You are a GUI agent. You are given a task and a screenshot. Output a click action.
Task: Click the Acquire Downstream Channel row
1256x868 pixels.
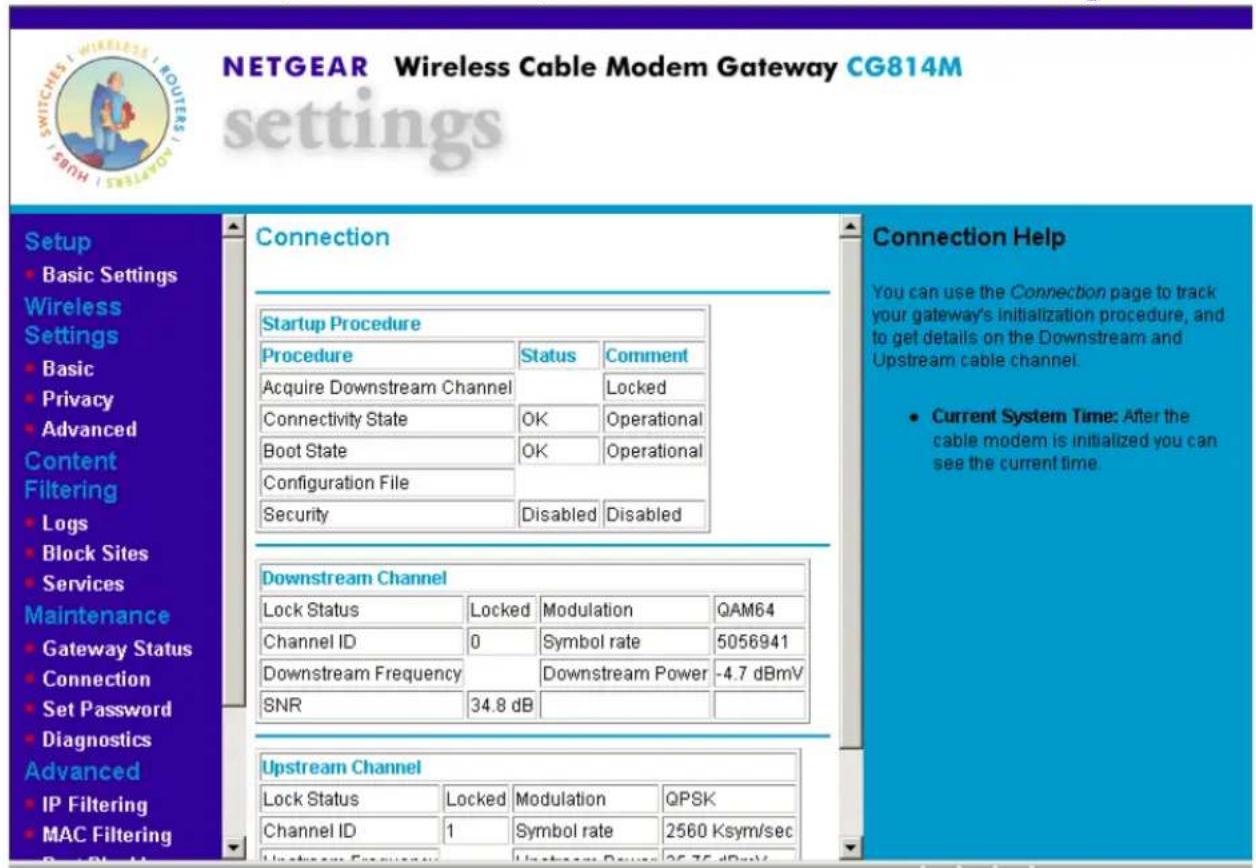pos(386,387)
